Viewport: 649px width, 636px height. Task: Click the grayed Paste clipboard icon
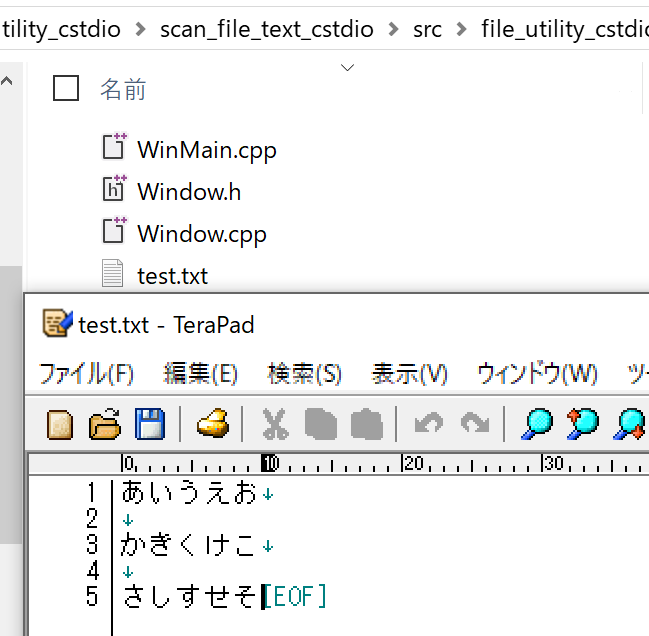point(367,424)
